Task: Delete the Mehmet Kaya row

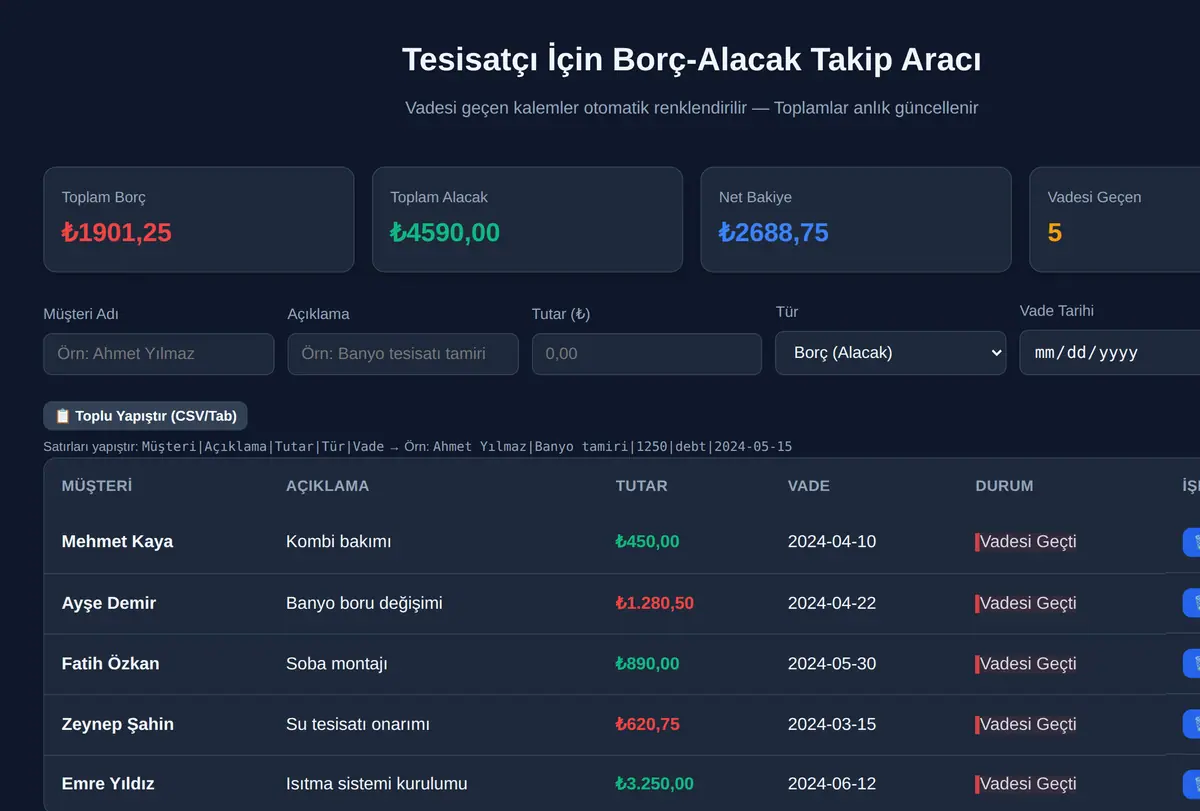Action: click(1191, 542)
